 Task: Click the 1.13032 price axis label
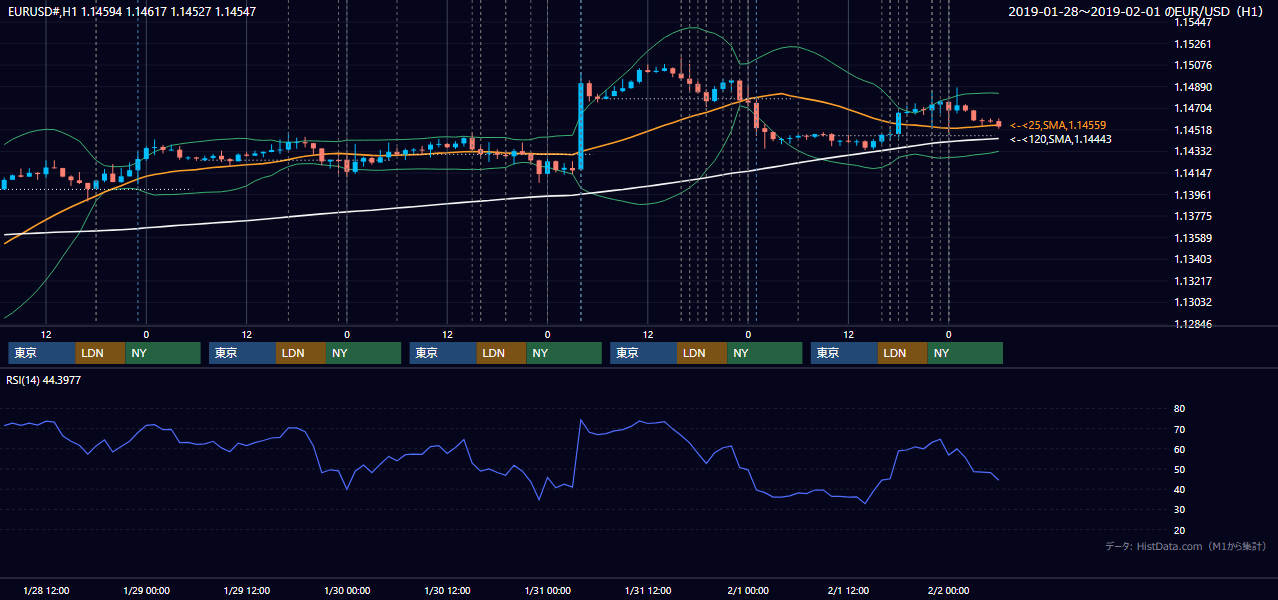1193,302
